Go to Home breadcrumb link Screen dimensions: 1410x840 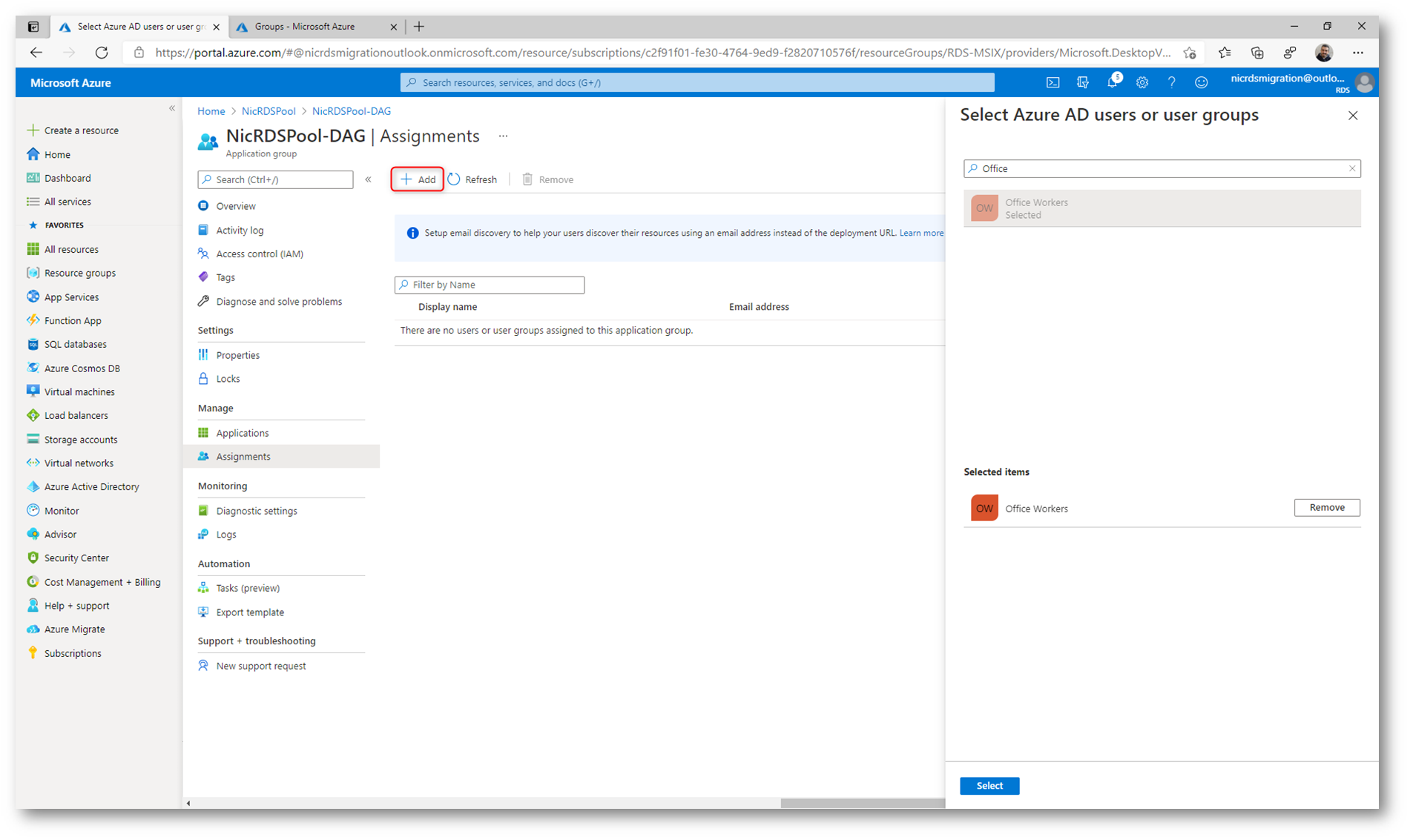coord(211,111)
